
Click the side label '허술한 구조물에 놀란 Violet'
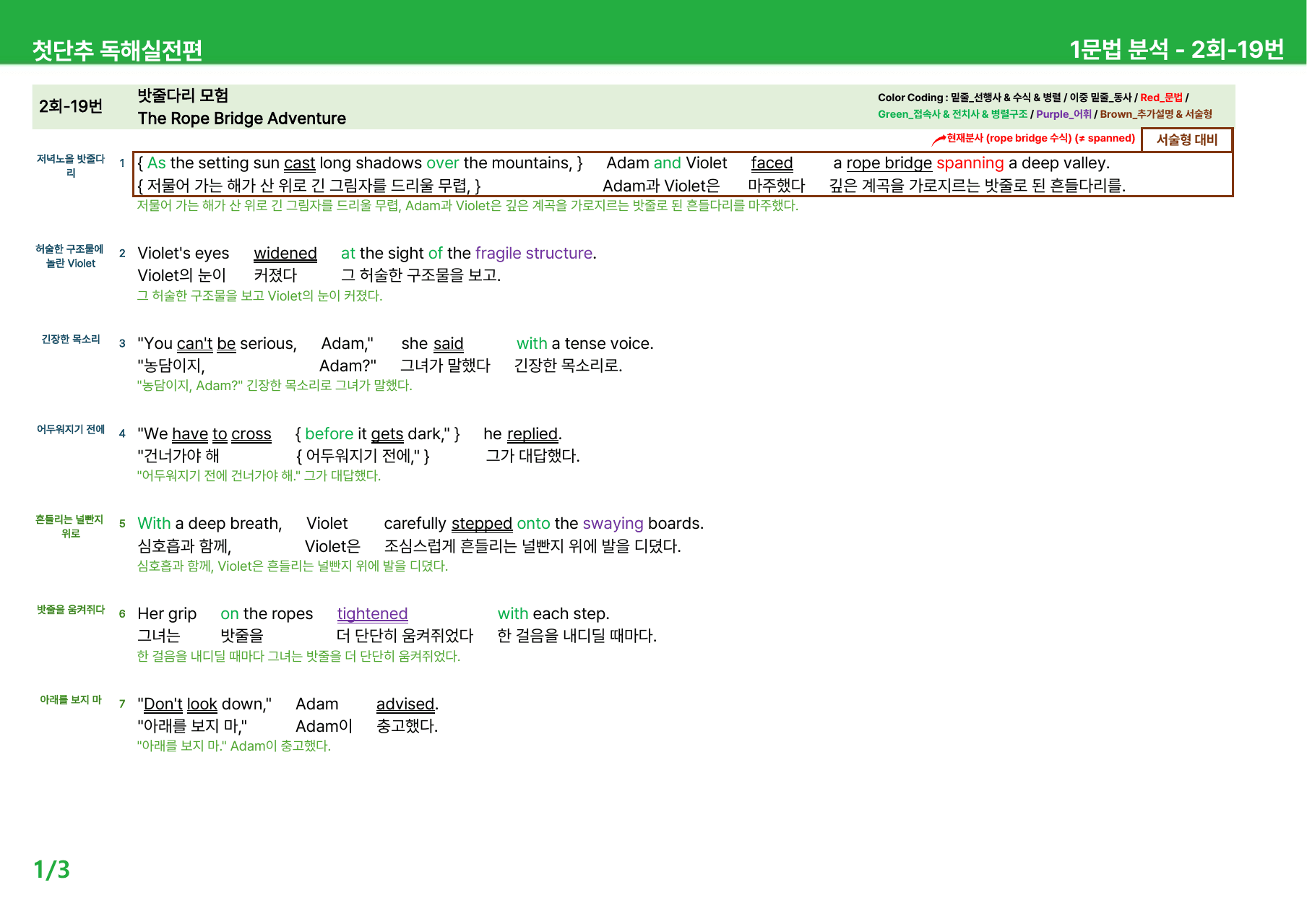pos(70,256)
